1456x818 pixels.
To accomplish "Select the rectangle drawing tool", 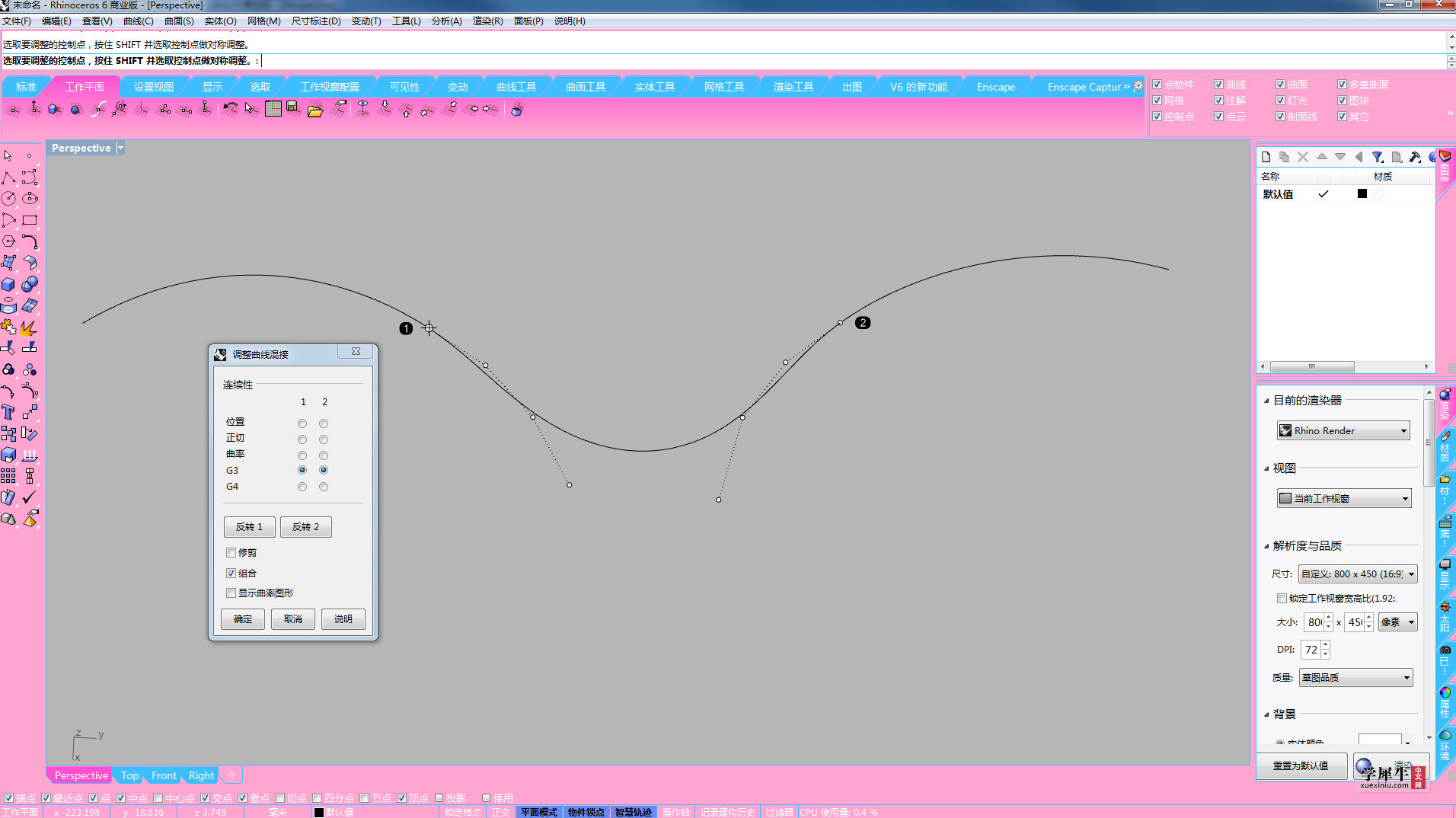I will coord(30,220).
